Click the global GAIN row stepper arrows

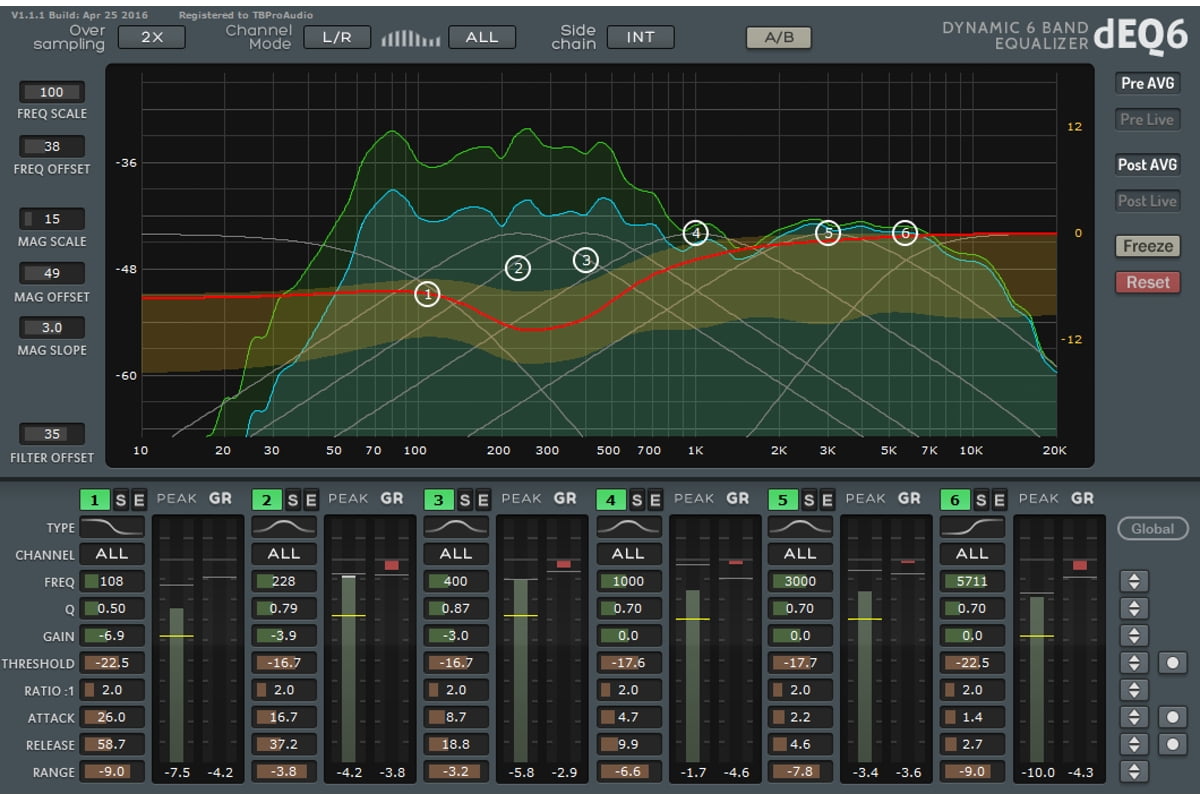tap(1134, 635)
